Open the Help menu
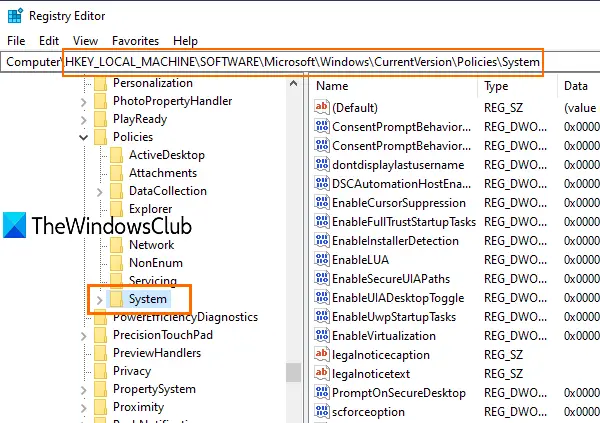 tap(185, 41)
